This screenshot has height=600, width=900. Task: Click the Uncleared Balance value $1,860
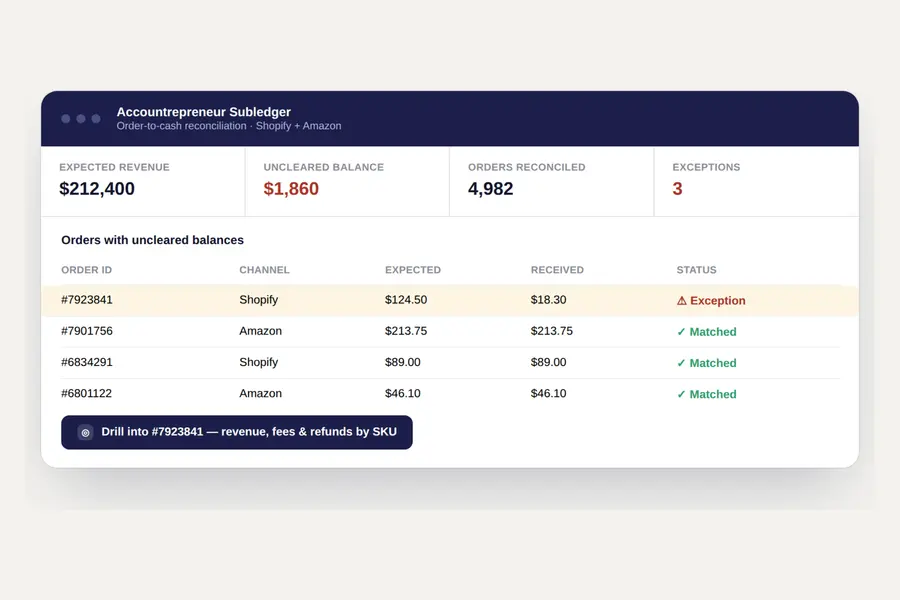tap(291, 189)
